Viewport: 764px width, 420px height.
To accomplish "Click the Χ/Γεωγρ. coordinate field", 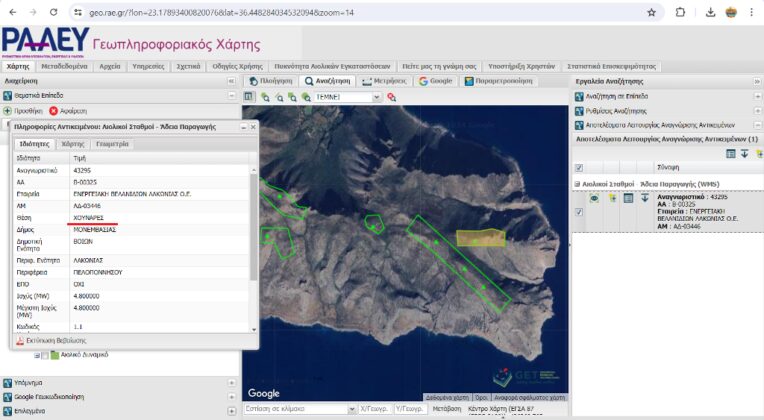I will point(374,409).
